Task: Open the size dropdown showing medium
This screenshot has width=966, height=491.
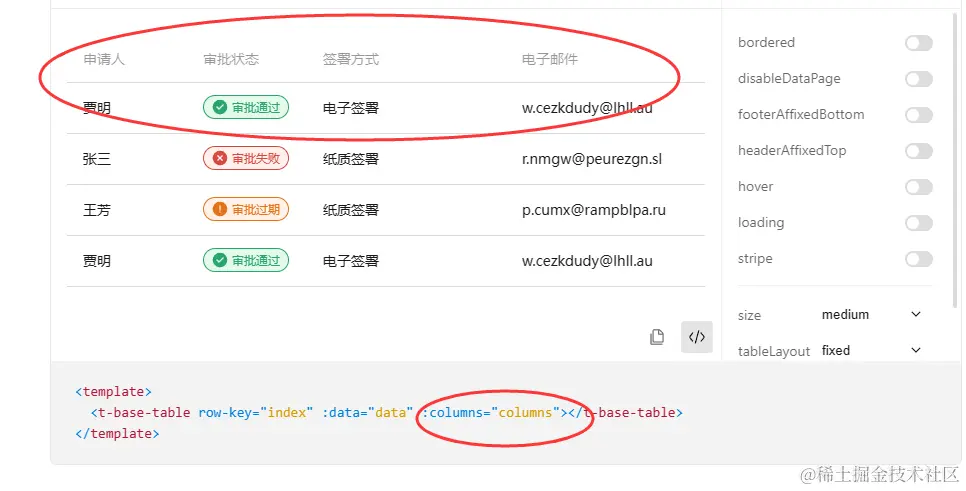Action: (x=871, y=315)
